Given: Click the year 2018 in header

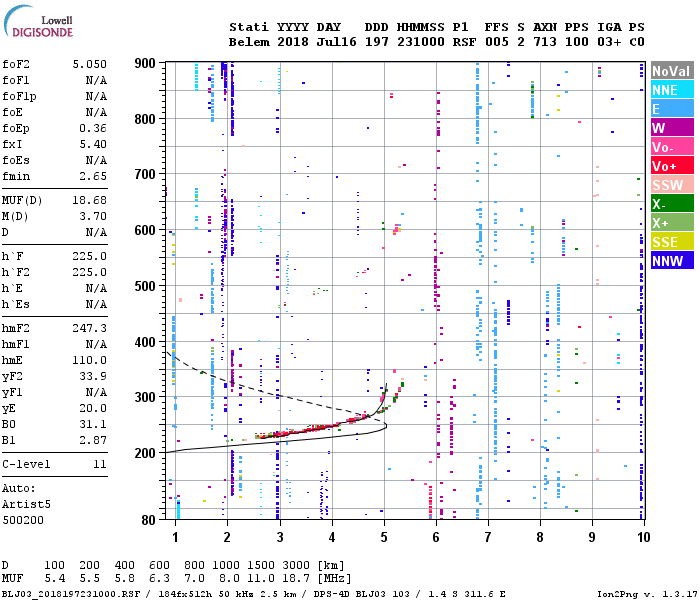Looking at the screenshot, I should [x=293, y=42].
